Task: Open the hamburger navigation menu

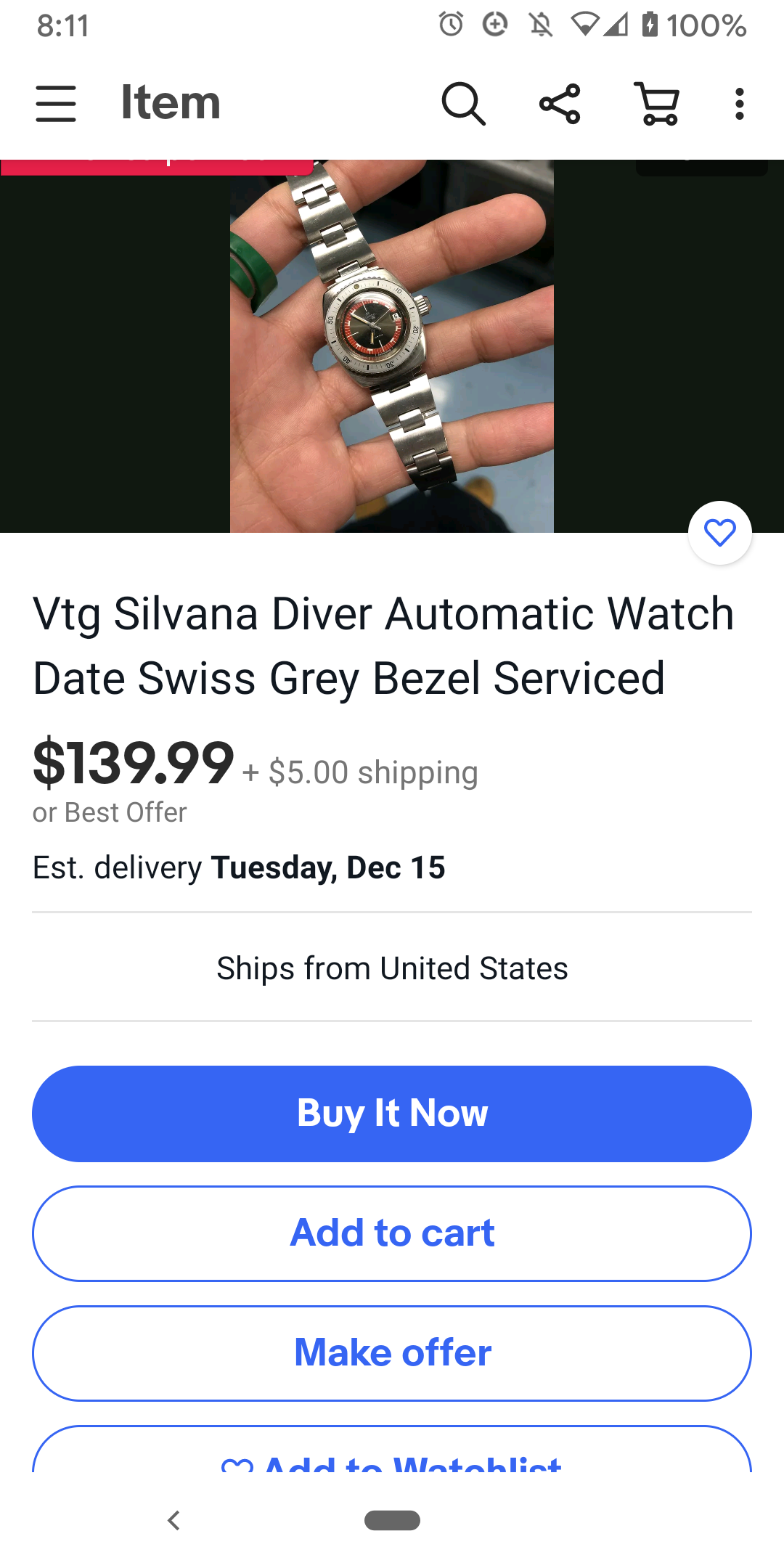Action: (x=56, y=103)
